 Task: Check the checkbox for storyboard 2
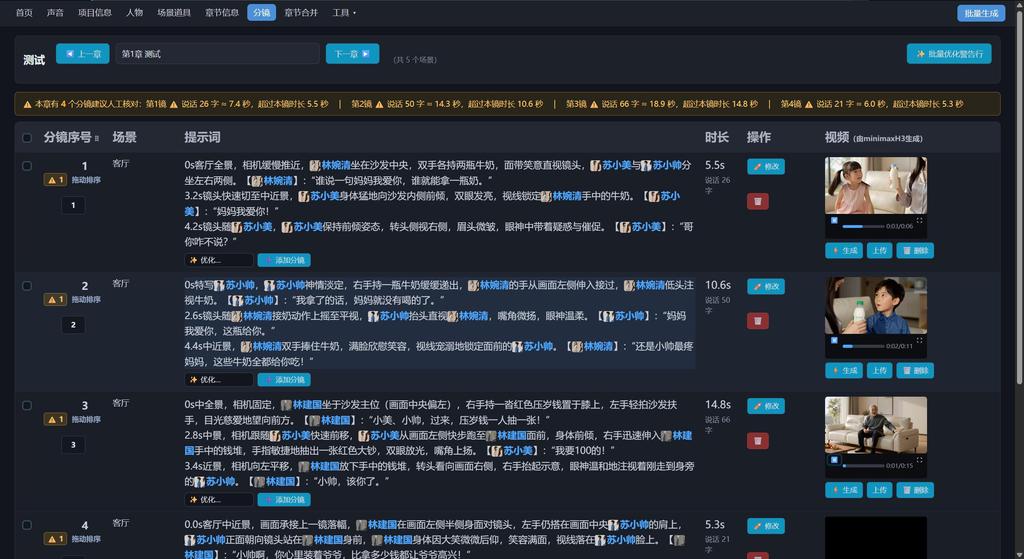click(27, 285)
